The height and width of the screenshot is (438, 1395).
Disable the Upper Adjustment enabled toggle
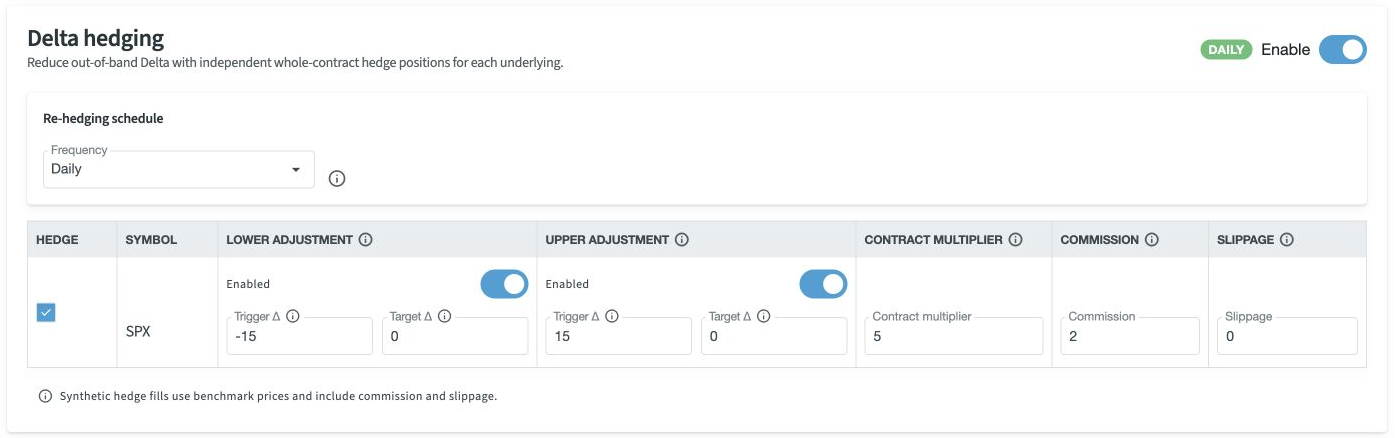click(x=823, y=284)
